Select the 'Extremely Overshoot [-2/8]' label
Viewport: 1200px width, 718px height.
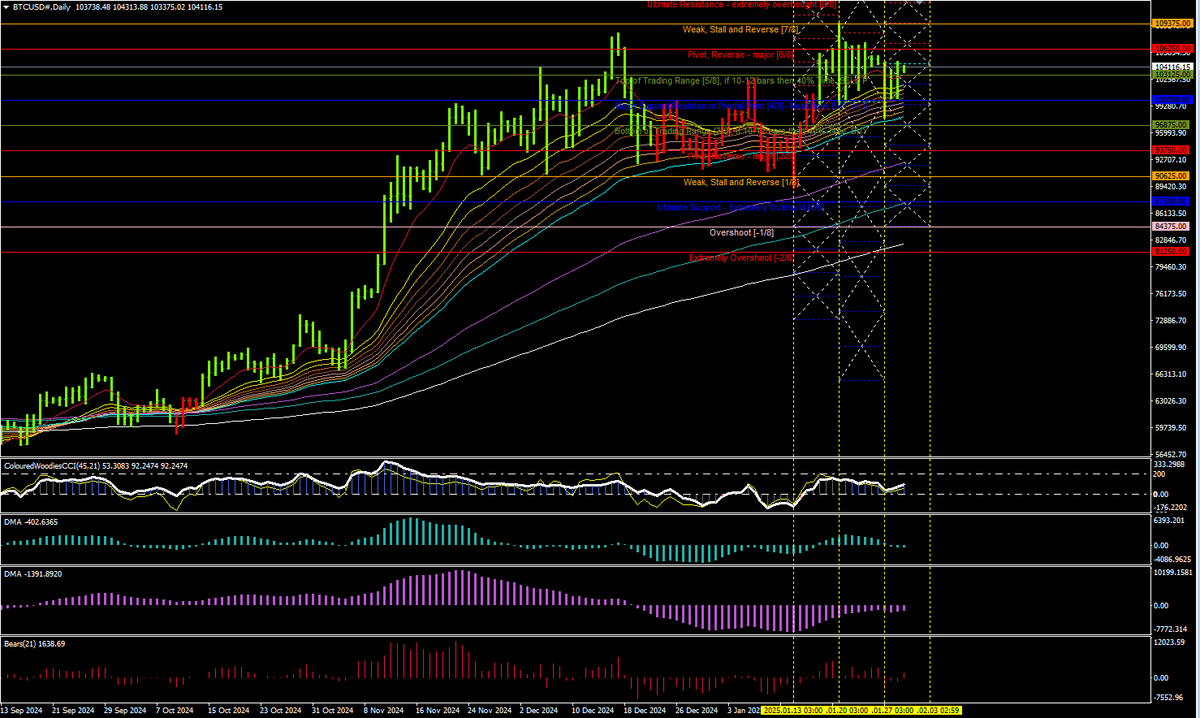point(742,258)
